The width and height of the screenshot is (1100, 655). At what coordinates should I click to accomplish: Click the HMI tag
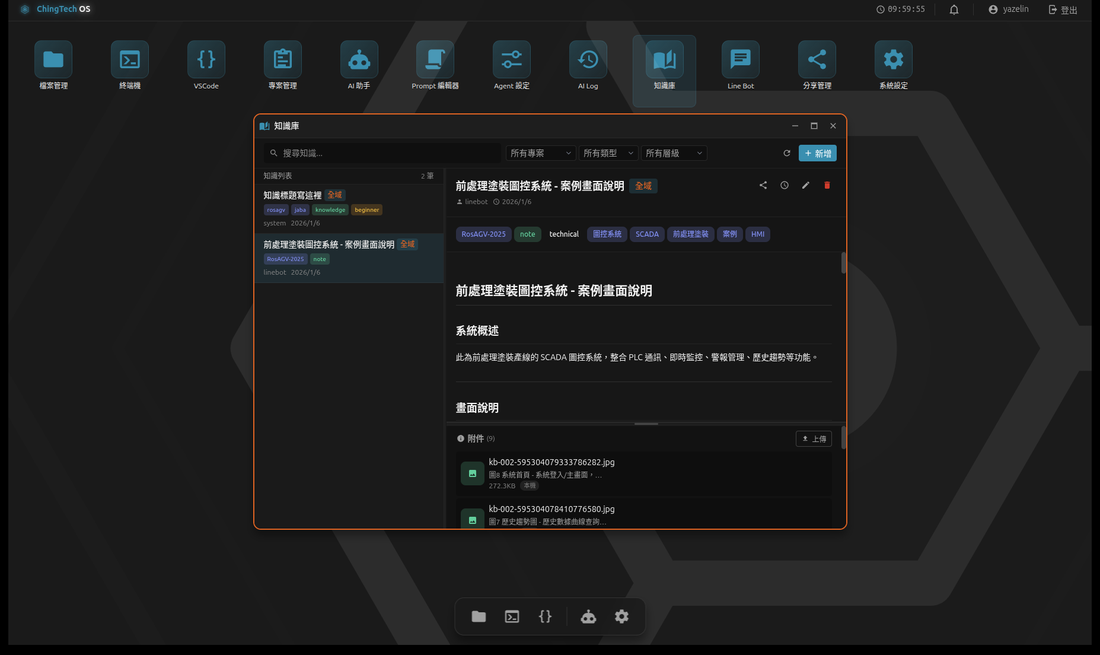pos(758,234)
